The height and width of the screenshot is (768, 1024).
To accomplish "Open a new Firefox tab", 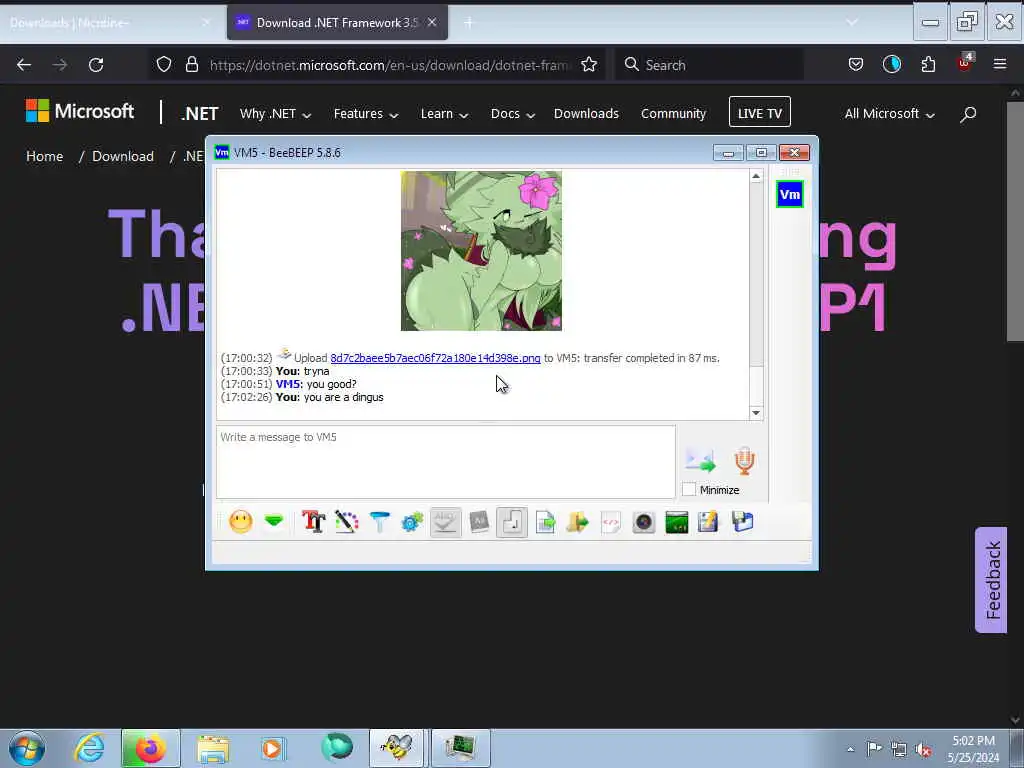I will pyautogui.click(x=468, y=23).
